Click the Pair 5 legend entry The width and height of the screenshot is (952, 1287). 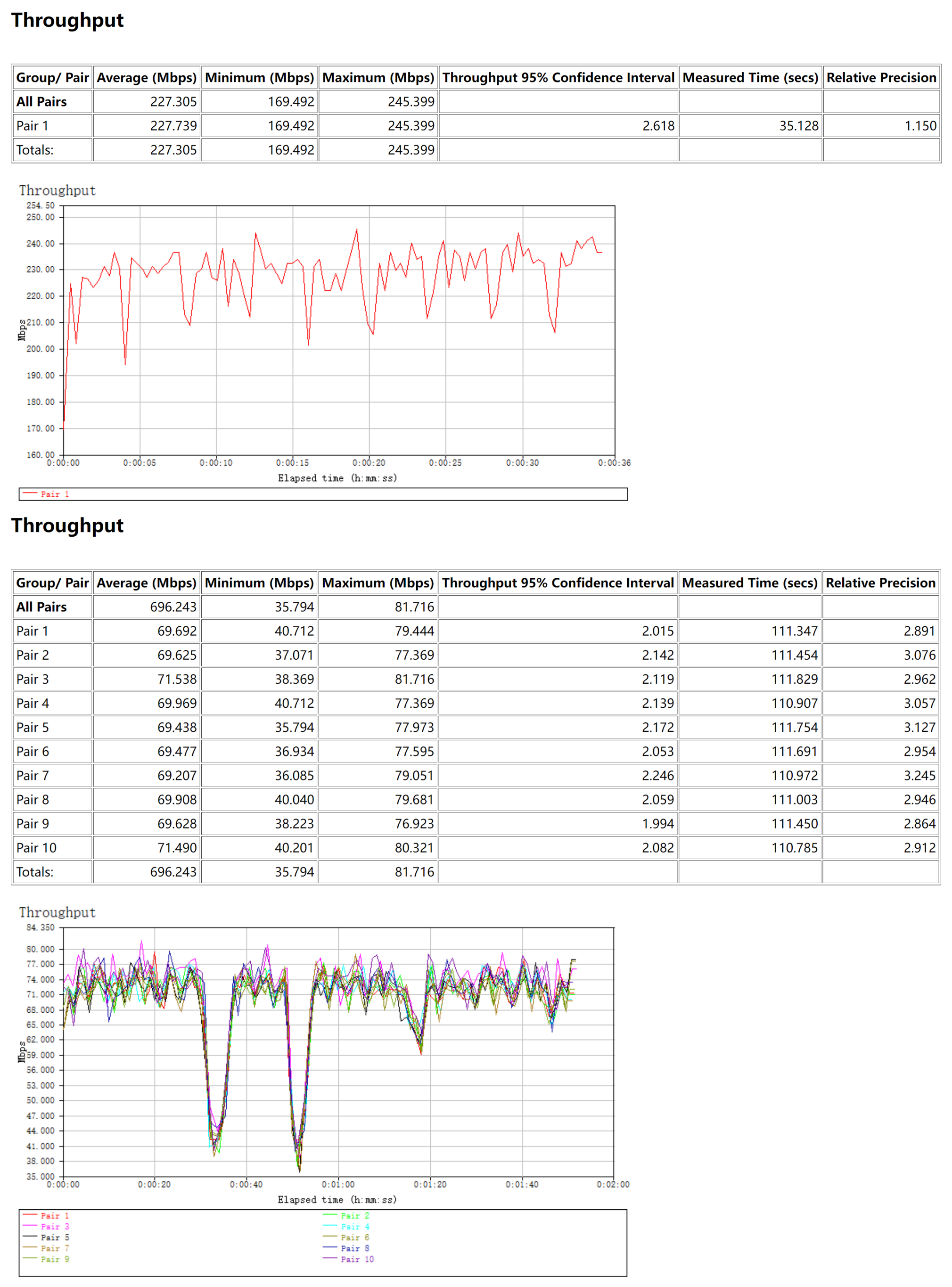[54, 1237]
